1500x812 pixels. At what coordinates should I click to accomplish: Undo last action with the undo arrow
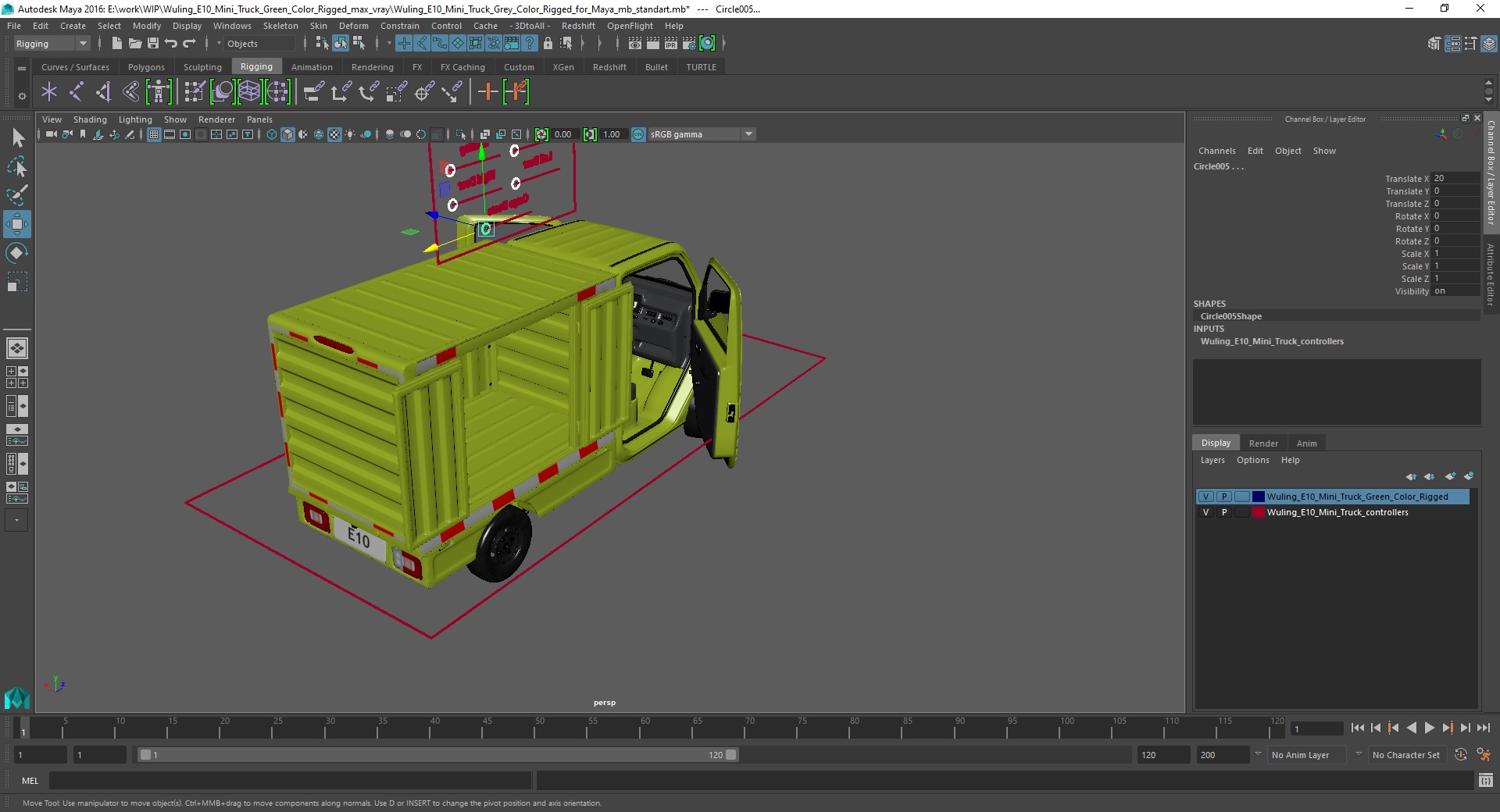tap(170, 44)
